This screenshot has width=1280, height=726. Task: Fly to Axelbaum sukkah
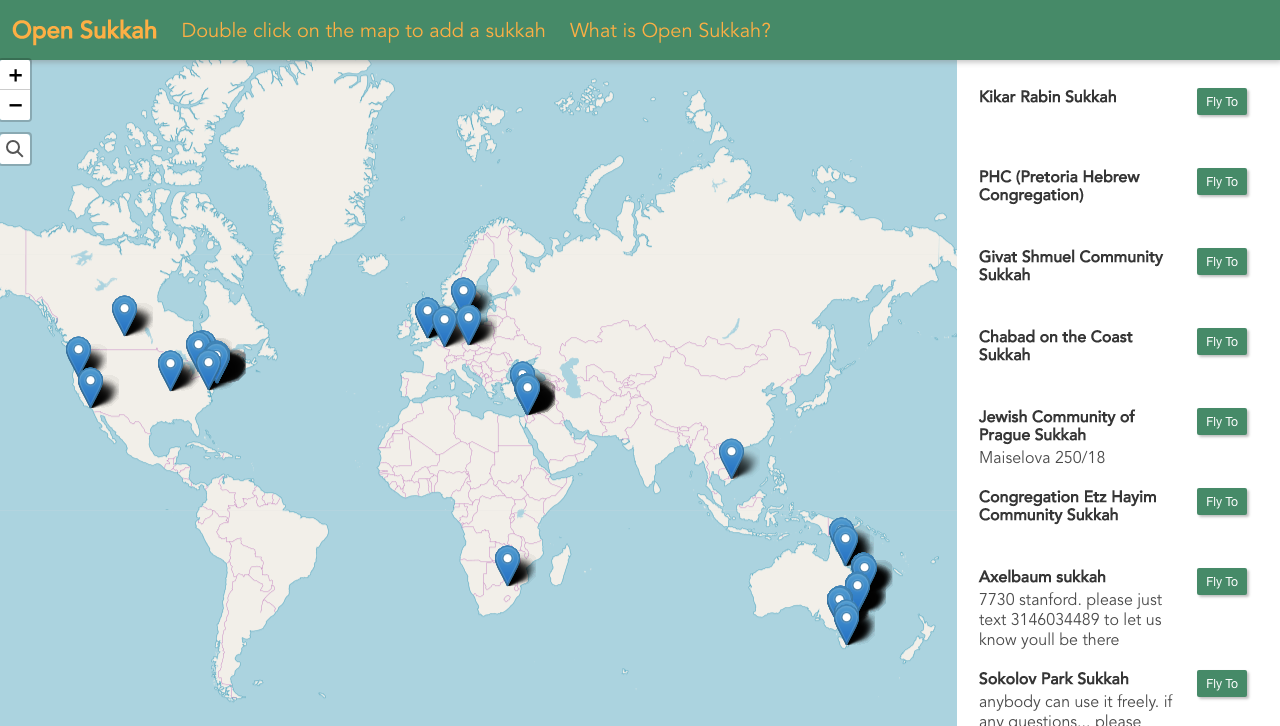click(x=1222, y=582)
